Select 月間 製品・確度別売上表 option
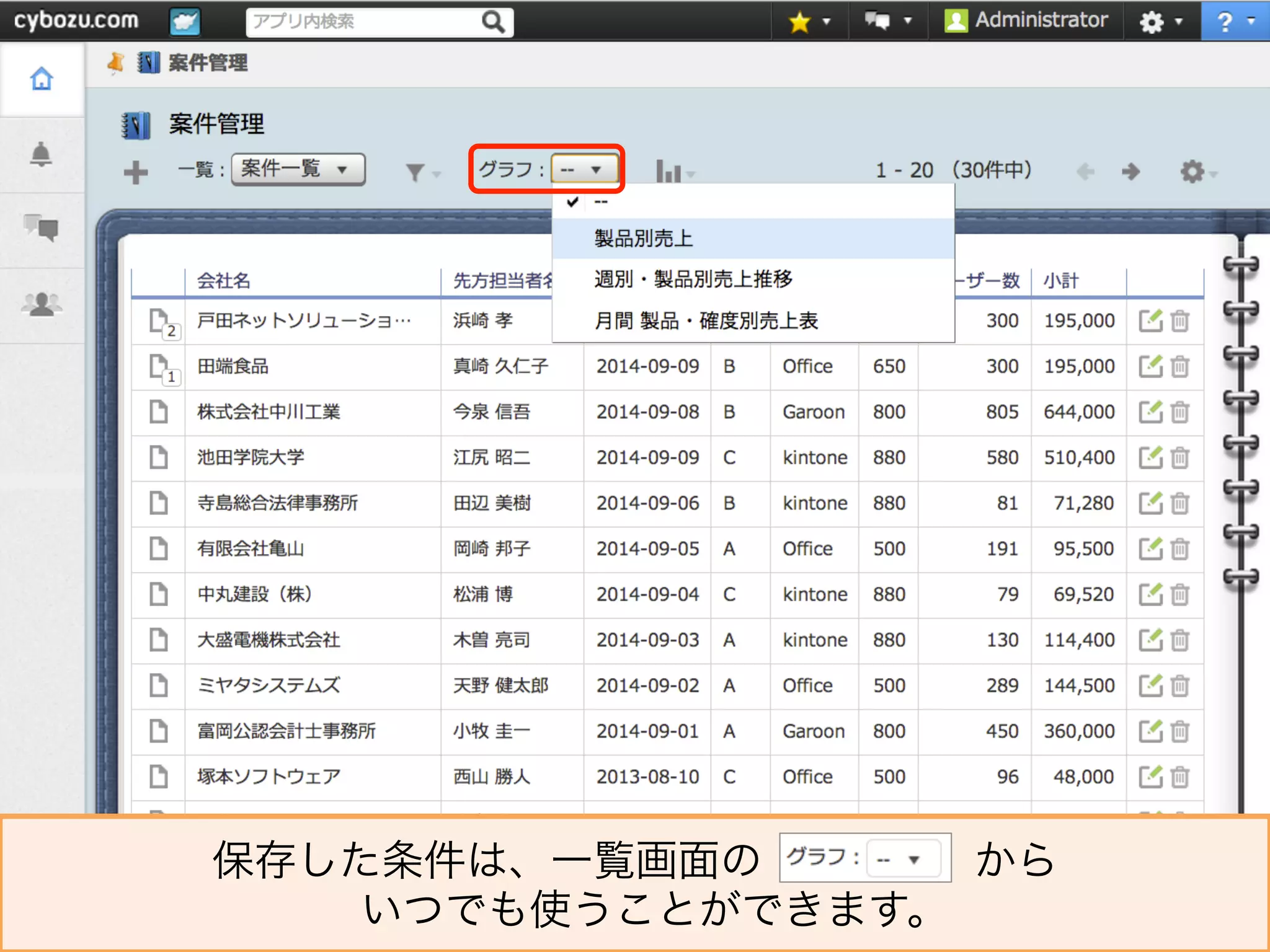The height and width of the screenshot is (952, 1270). (x=753, y=320)
